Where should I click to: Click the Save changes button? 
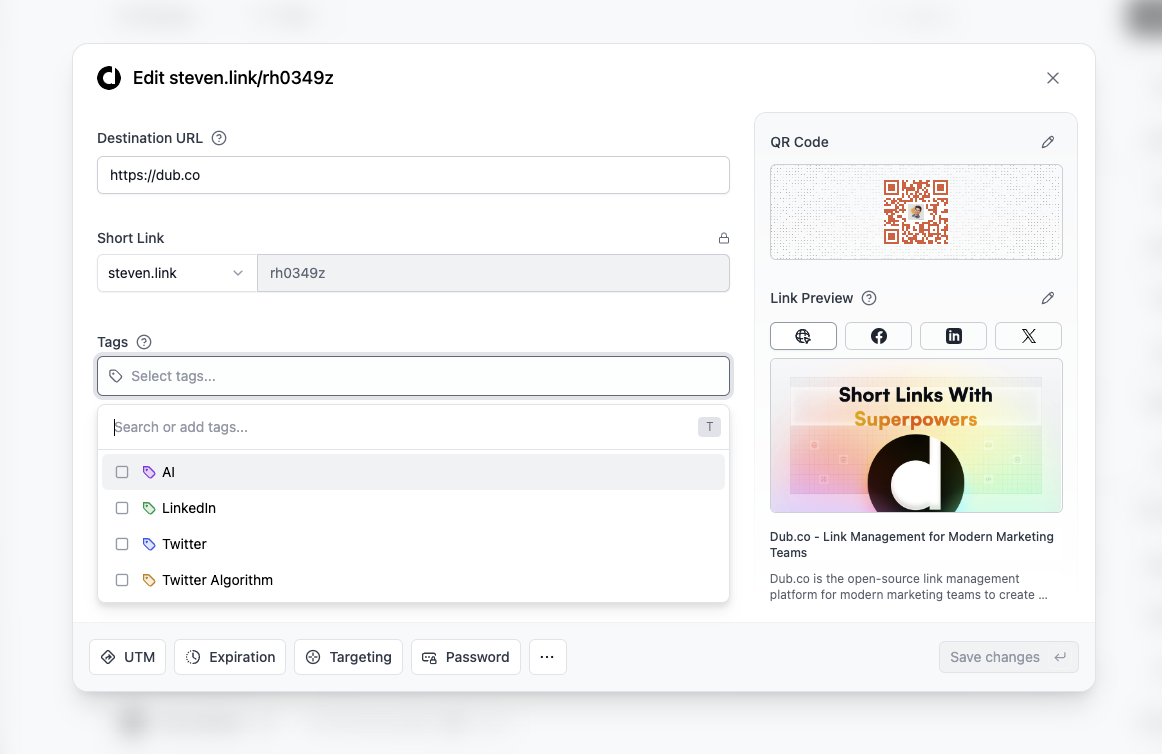[1008, 657]
